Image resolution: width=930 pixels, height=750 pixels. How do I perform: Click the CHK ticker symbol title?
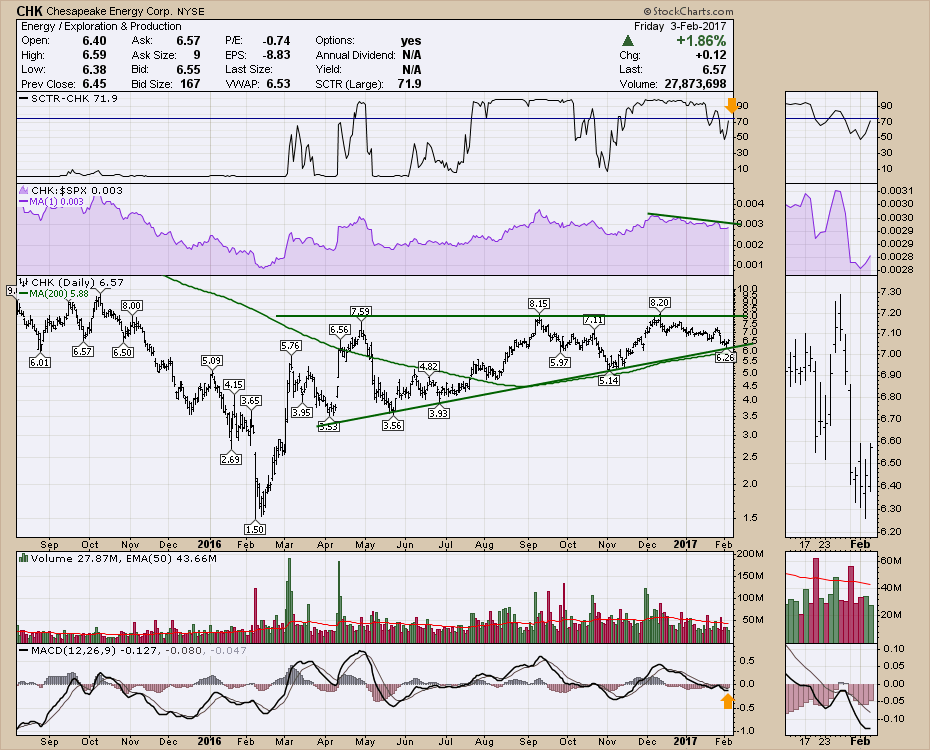31,9
